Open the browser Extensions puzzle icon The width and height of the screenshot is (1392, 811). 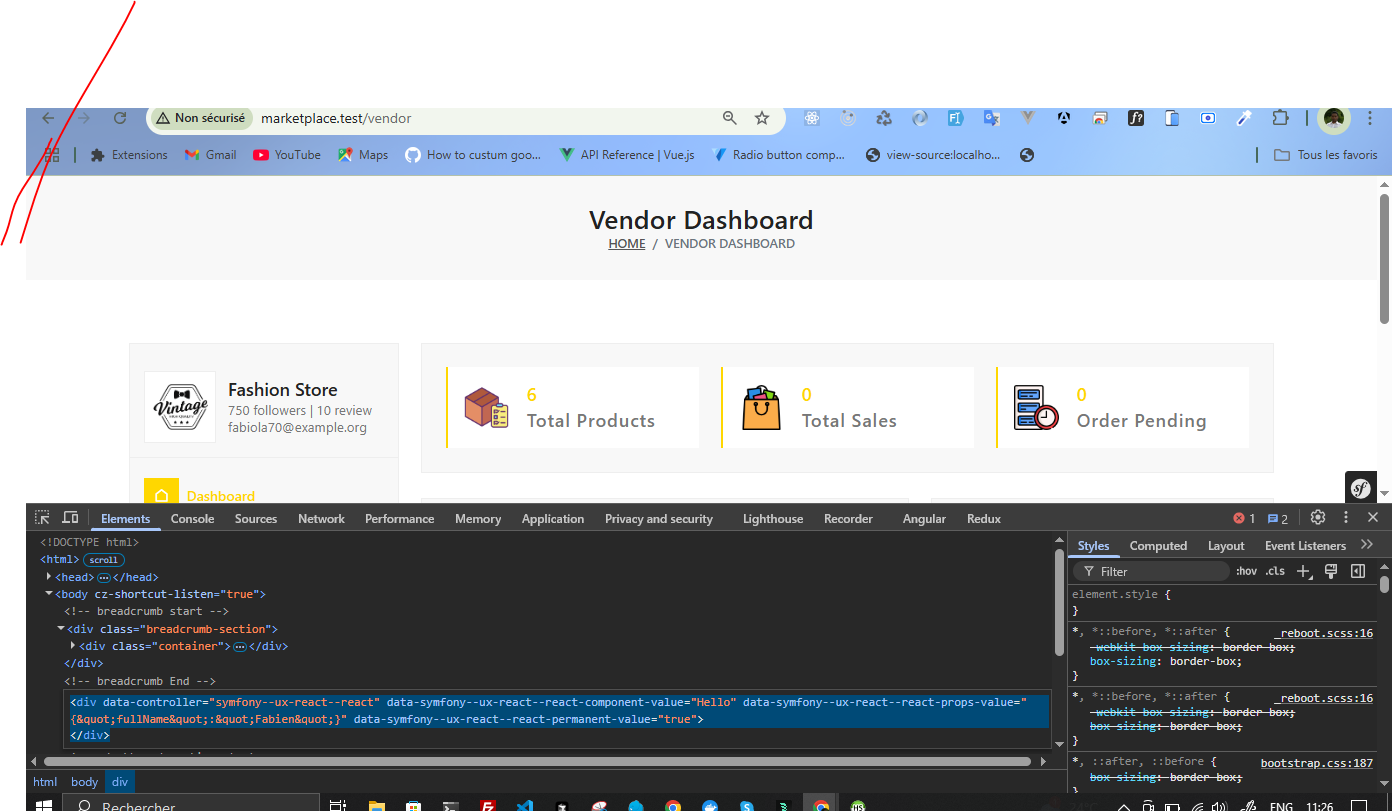[x=1280, y=118]
